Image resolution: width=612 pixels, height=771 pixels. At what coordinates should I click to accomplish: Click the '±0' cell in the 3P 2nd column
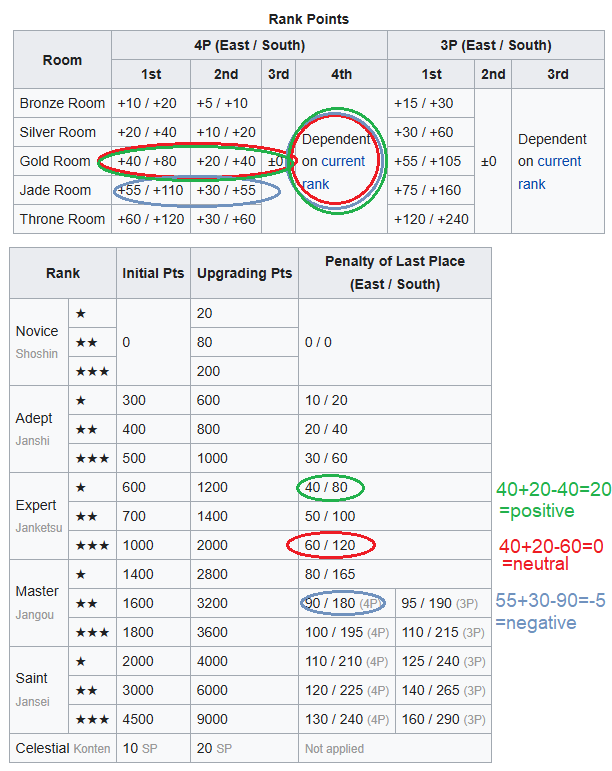[493, 161]
